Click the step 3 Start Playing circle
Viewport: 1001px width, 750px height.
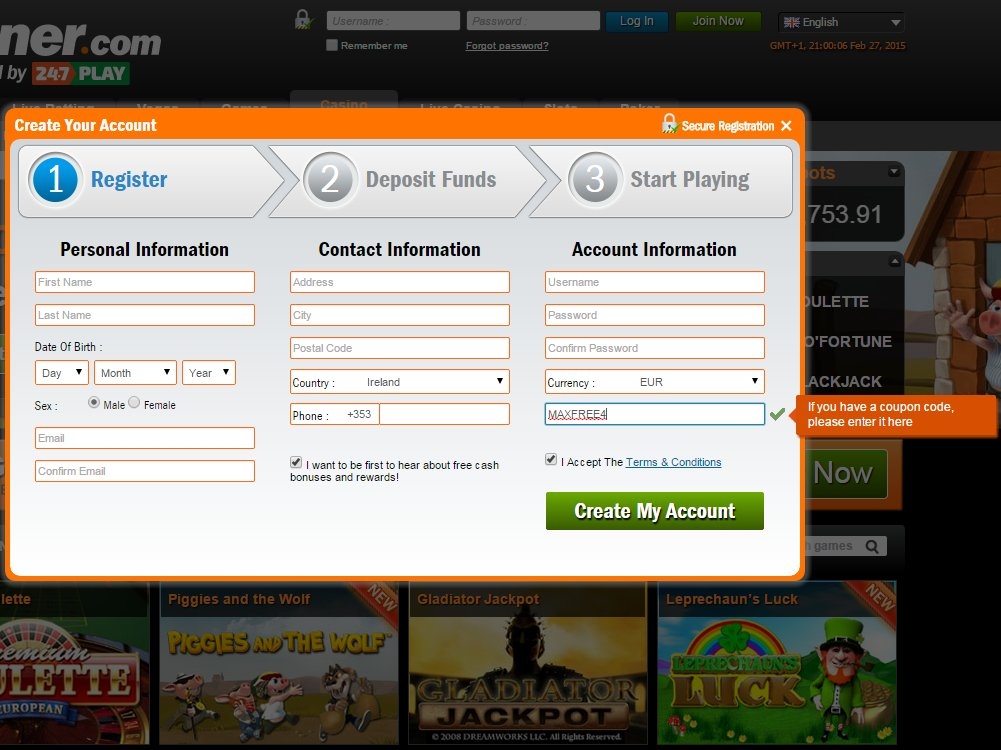(595, 180)
